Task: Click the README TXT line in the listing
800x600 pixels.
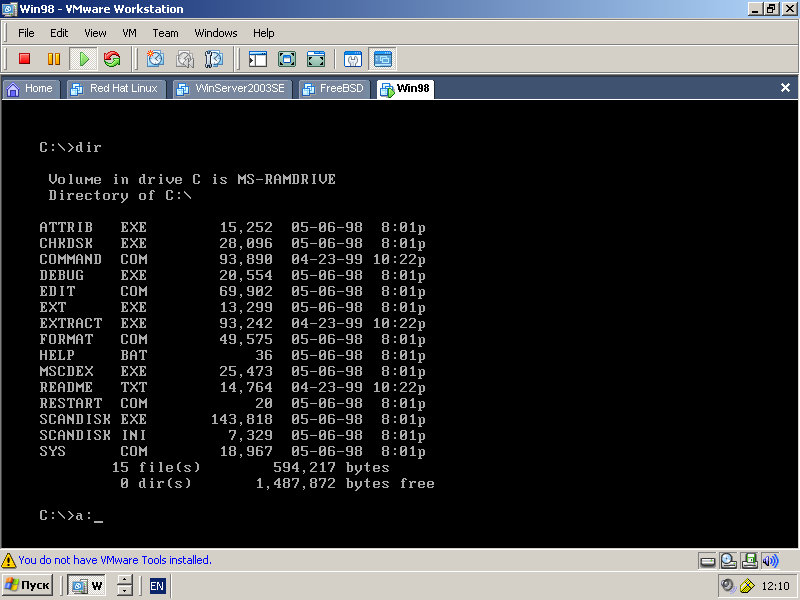Action: pos(233,387)
